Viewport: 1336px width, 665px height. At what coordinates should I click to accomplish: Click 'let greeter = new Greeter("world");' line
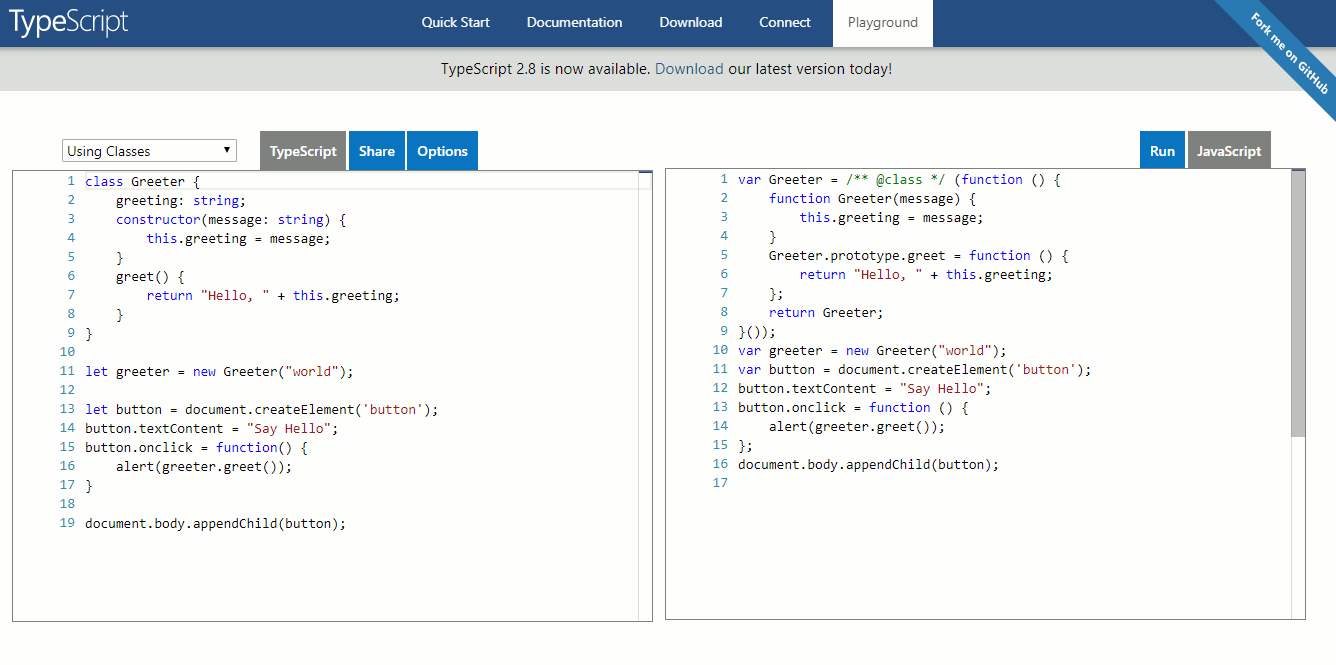click(219, 371)
